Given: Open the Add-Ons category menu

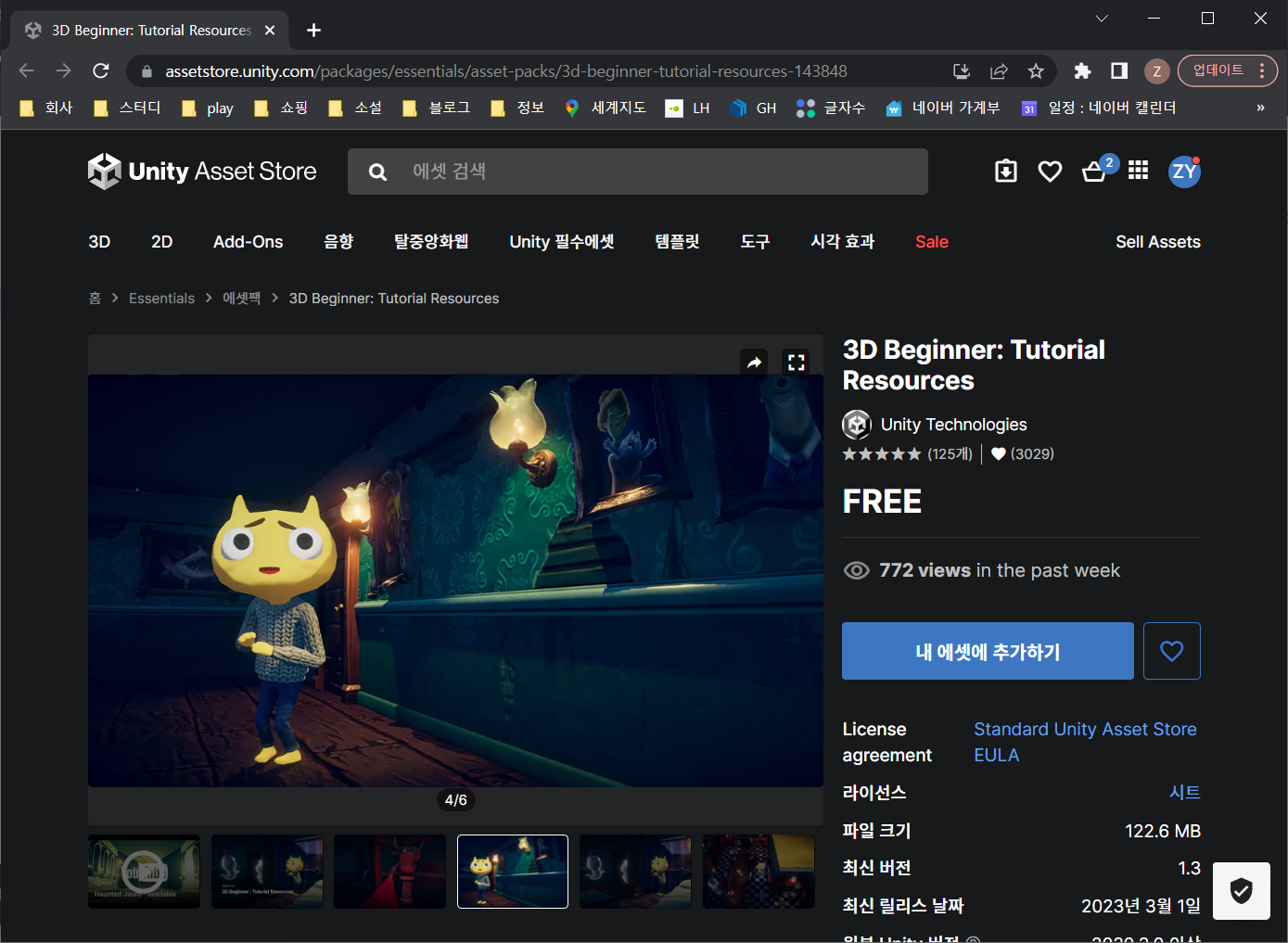Looking at the screenshot, I should pos(249,242).
